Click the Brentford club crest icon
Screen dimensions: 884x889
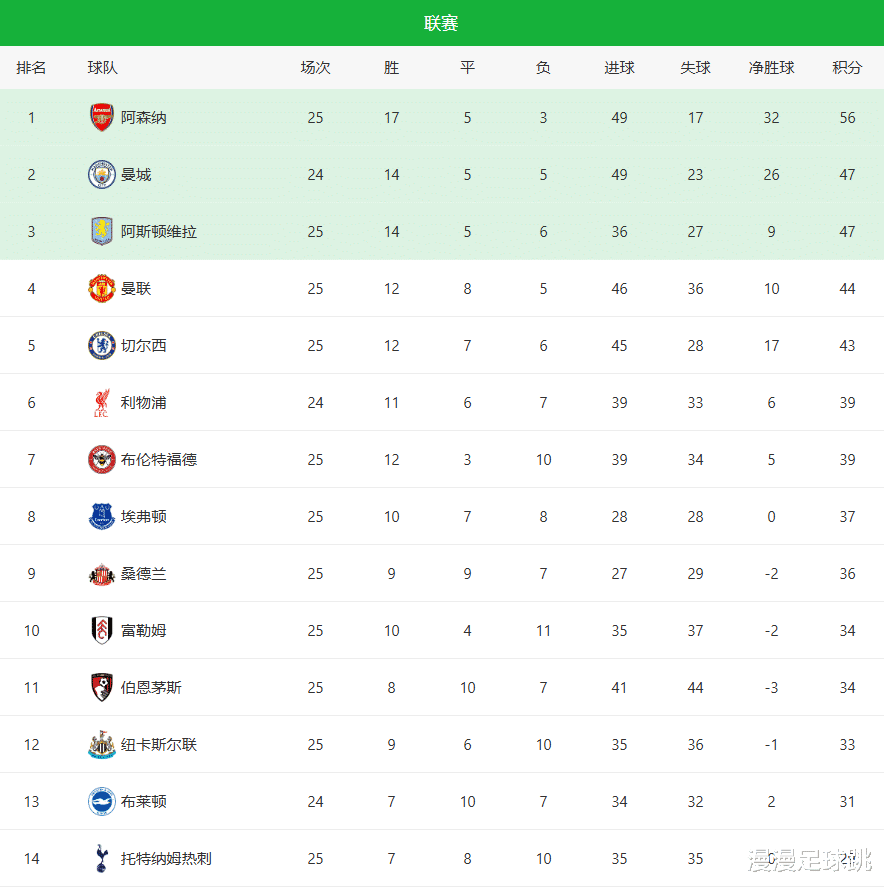(x=102, y=460)
